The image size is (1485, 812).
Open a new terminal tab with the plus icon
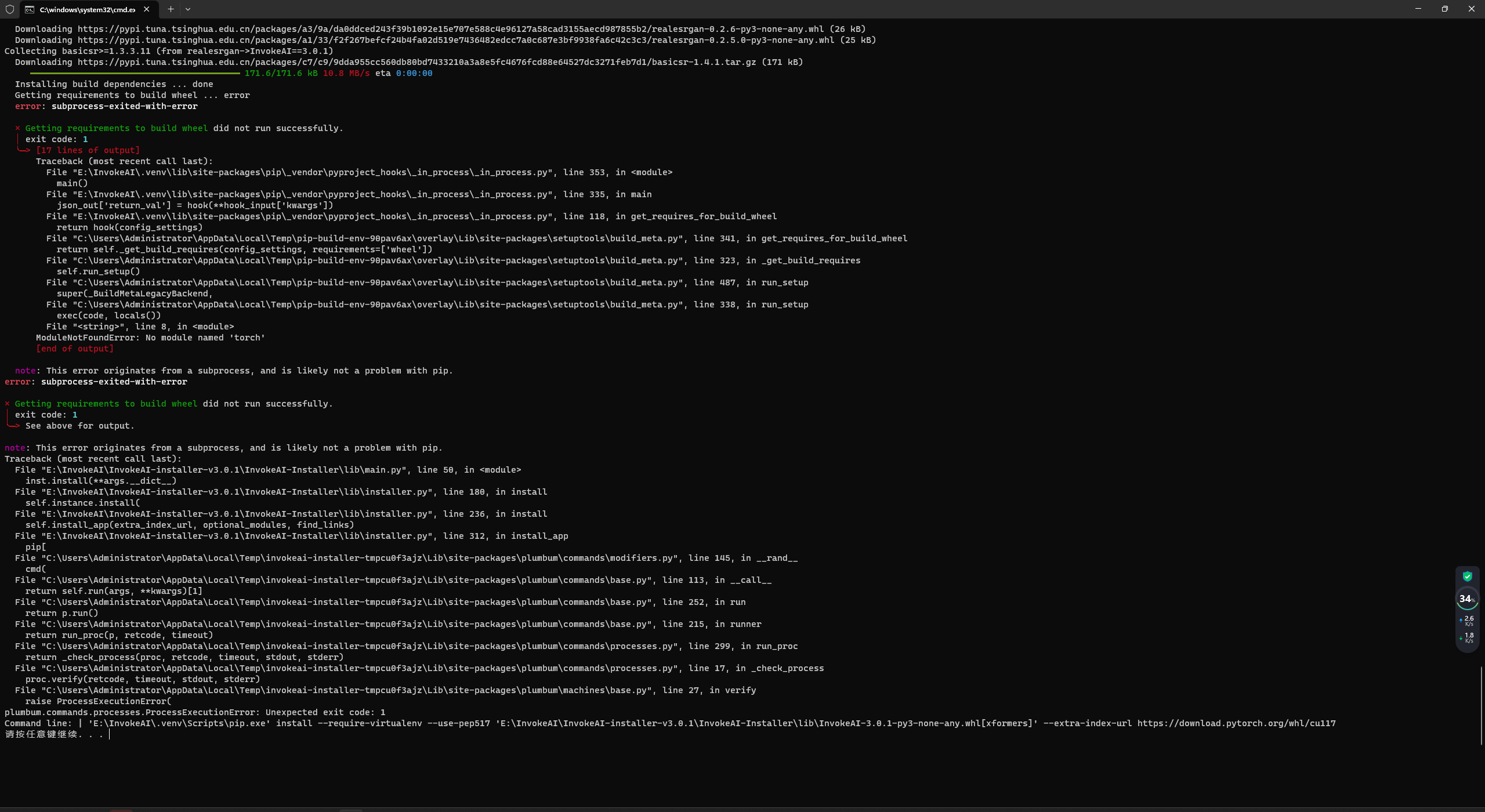click(171, 9)
